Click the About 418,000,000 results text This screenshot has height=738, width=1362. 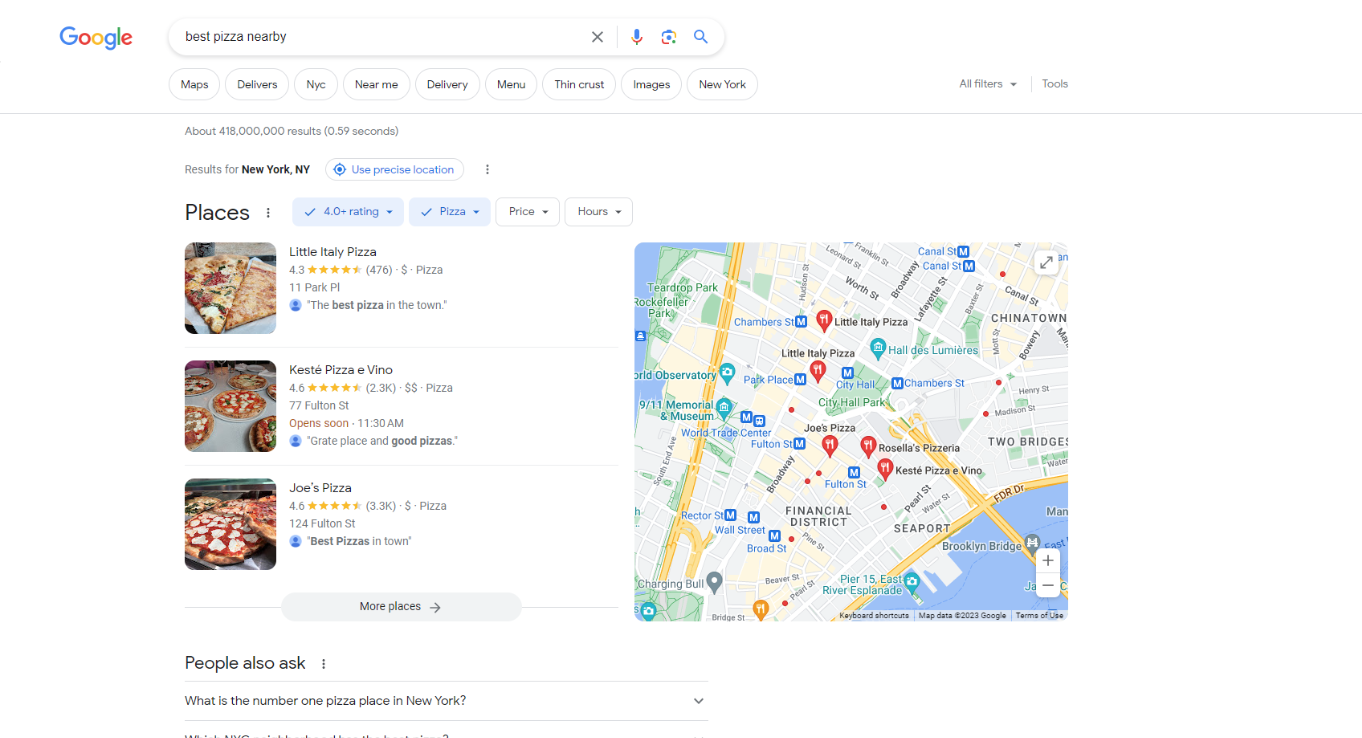pos(292,131)
